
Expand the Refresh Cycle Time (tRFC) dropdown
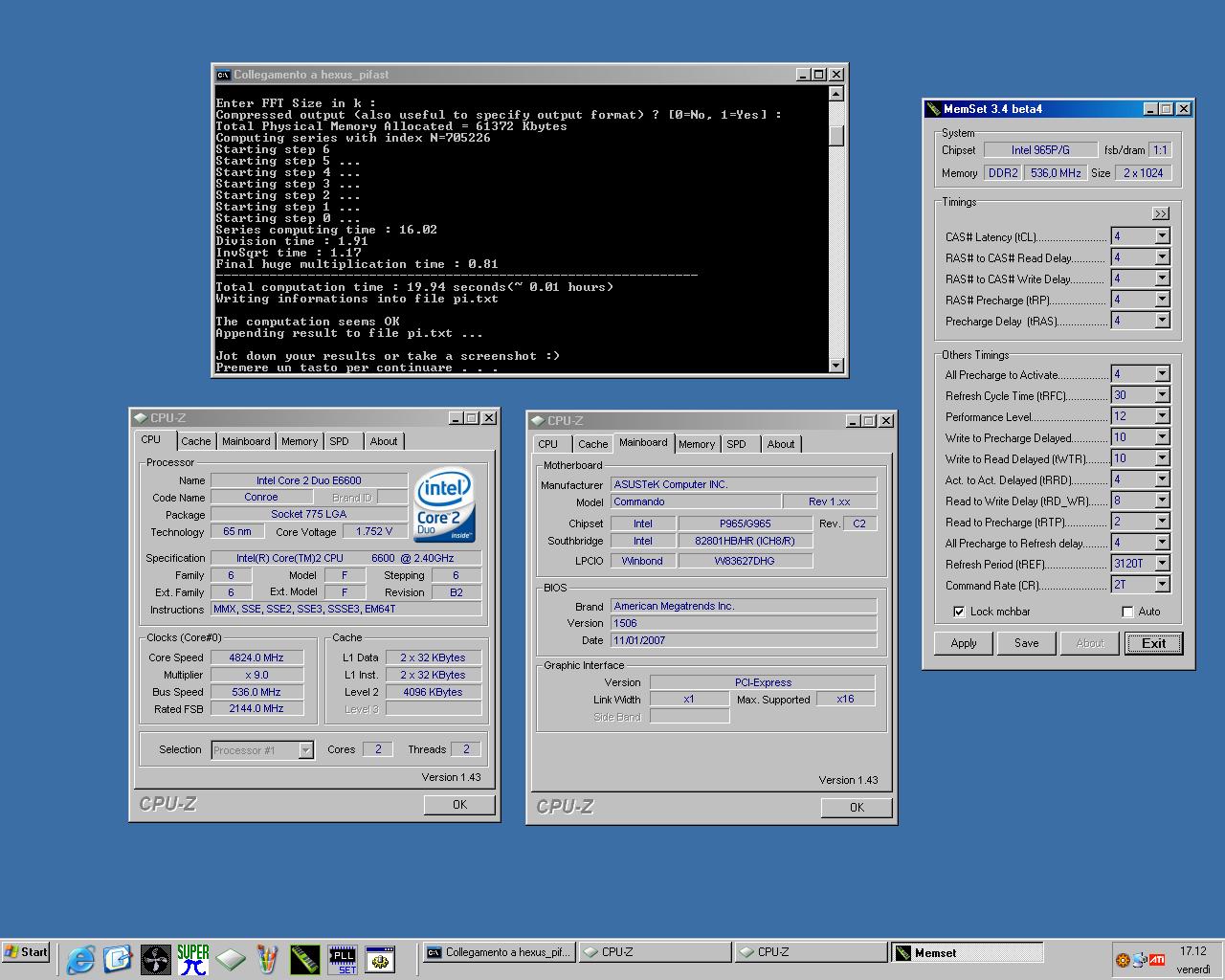pyautogui.click(x=1162, y=395)
